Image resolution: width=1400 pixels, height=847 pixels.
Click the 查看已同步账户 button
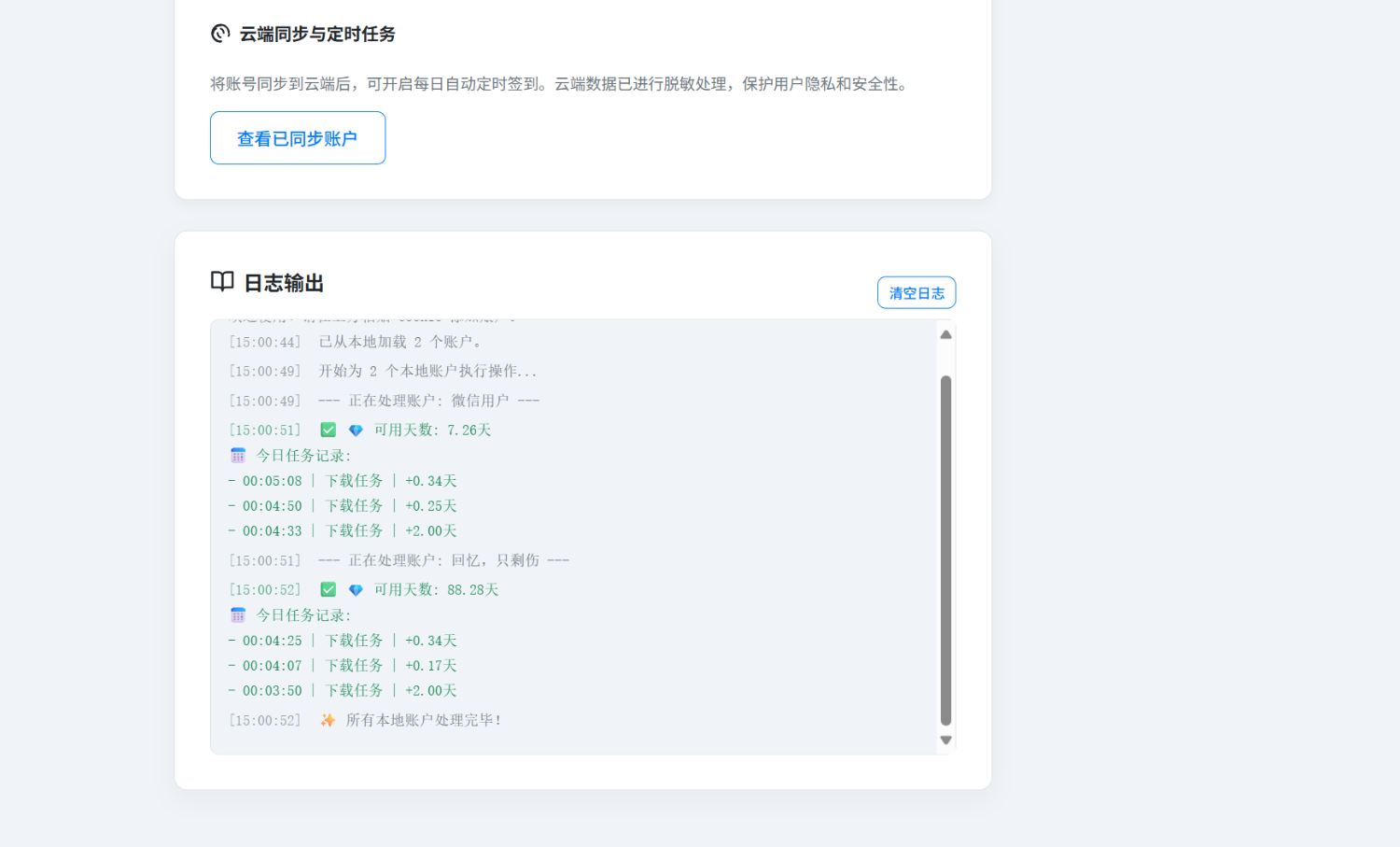(297, 137)
